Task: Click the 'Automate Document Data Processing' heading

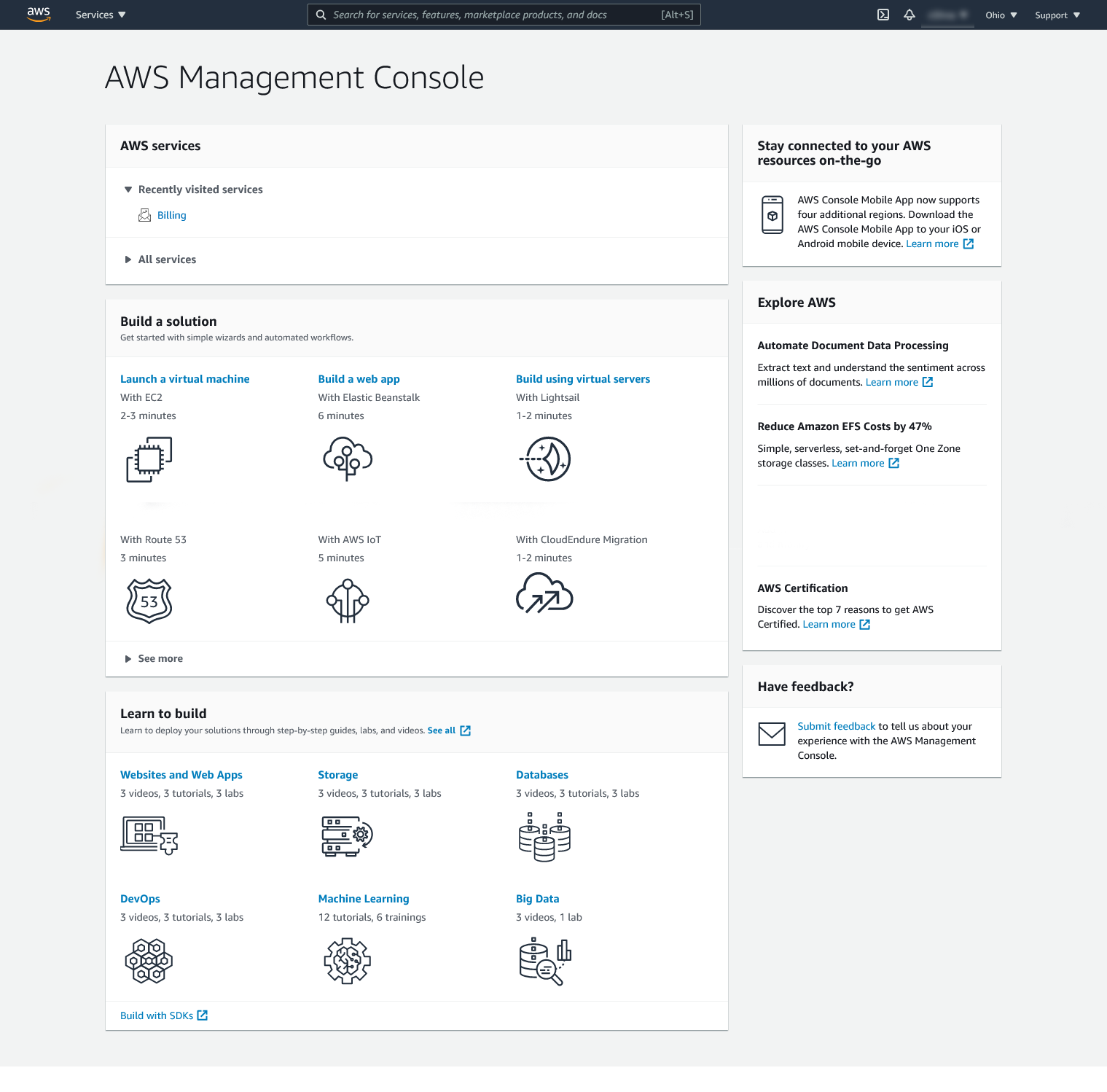Action: click(853, 346)
